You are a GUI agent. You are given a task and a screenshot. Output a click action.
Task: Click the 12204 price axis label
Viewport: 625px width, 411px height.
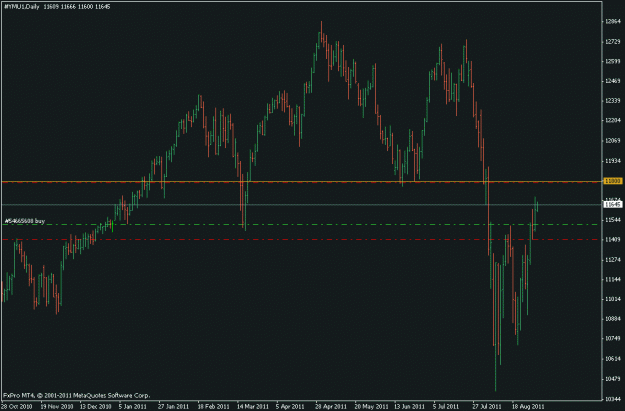[x=613, y=120]
